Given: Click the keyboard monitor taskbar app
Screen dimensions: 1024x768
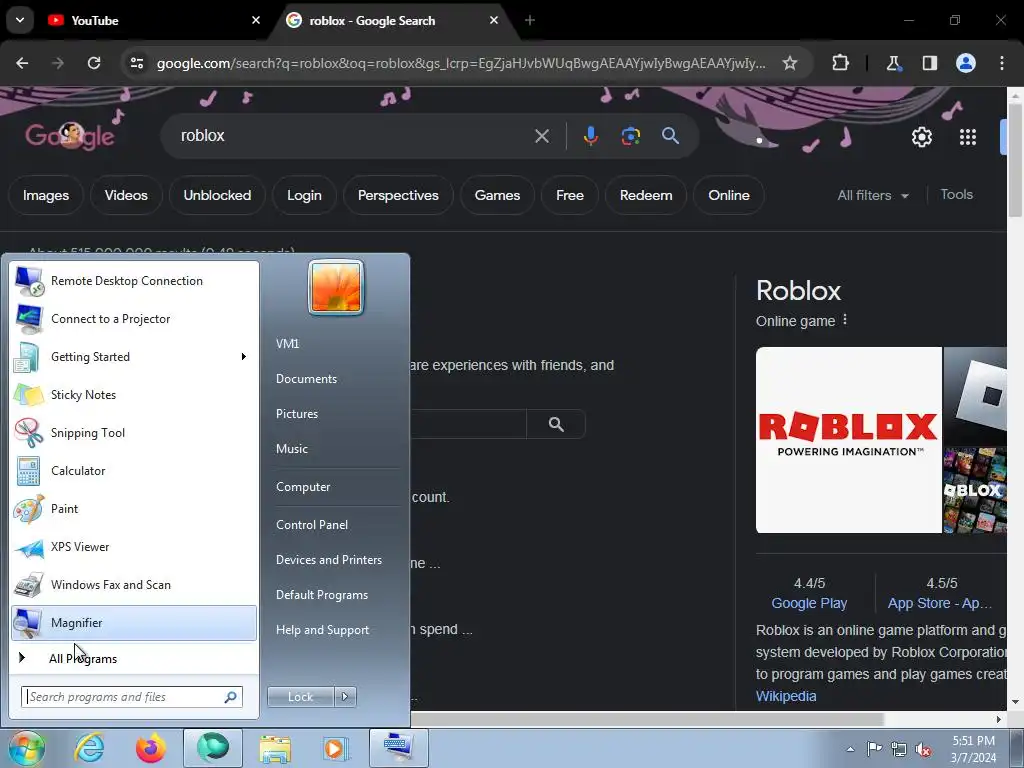Looking at the screenshot, I should (x=398, y=748).
